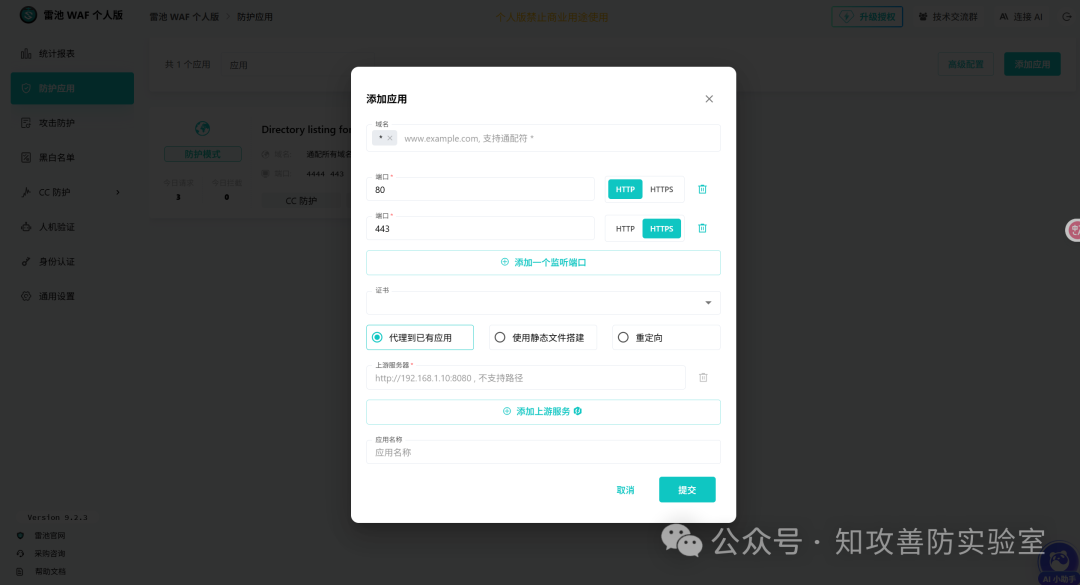Delete the port 443 row
This screenshot has width=1080, height=585.
tap(703, 228)
